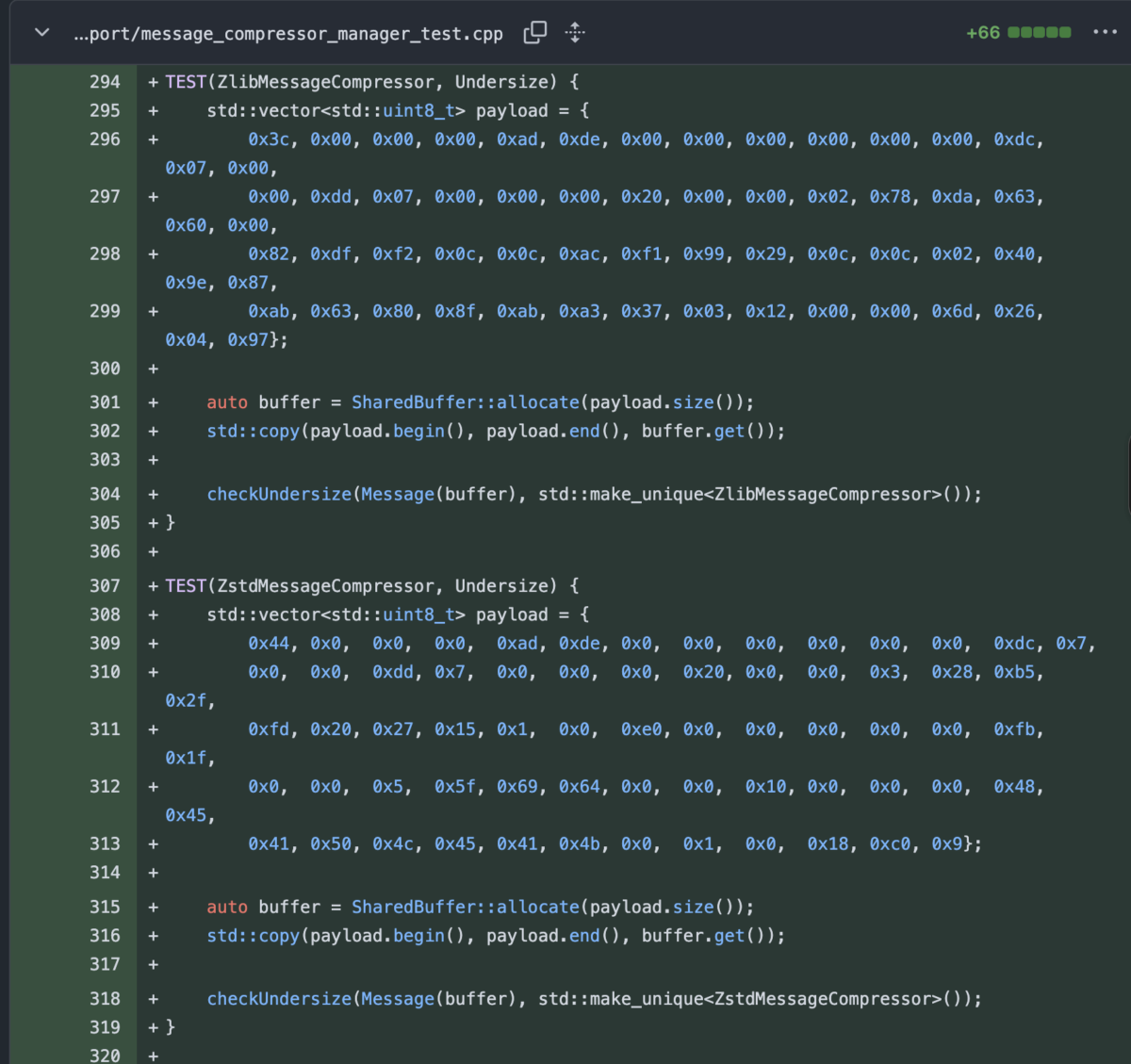Open the message_compressor_manager_test.cpp file link

[x=288, y=34]
